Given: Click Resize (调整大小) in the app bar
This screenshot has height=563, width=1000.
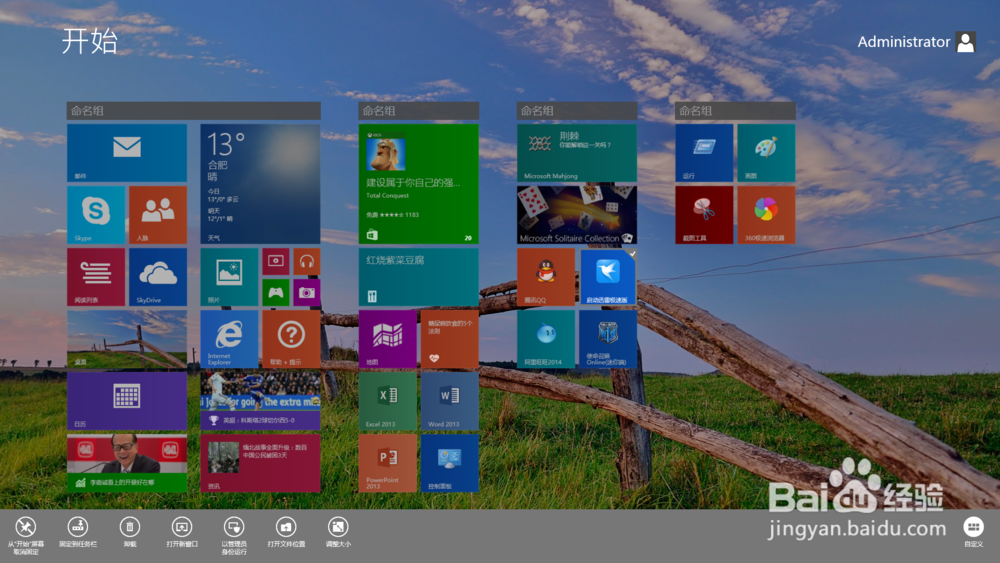Looking at the screenshot, I should click(x=338, y=532).
